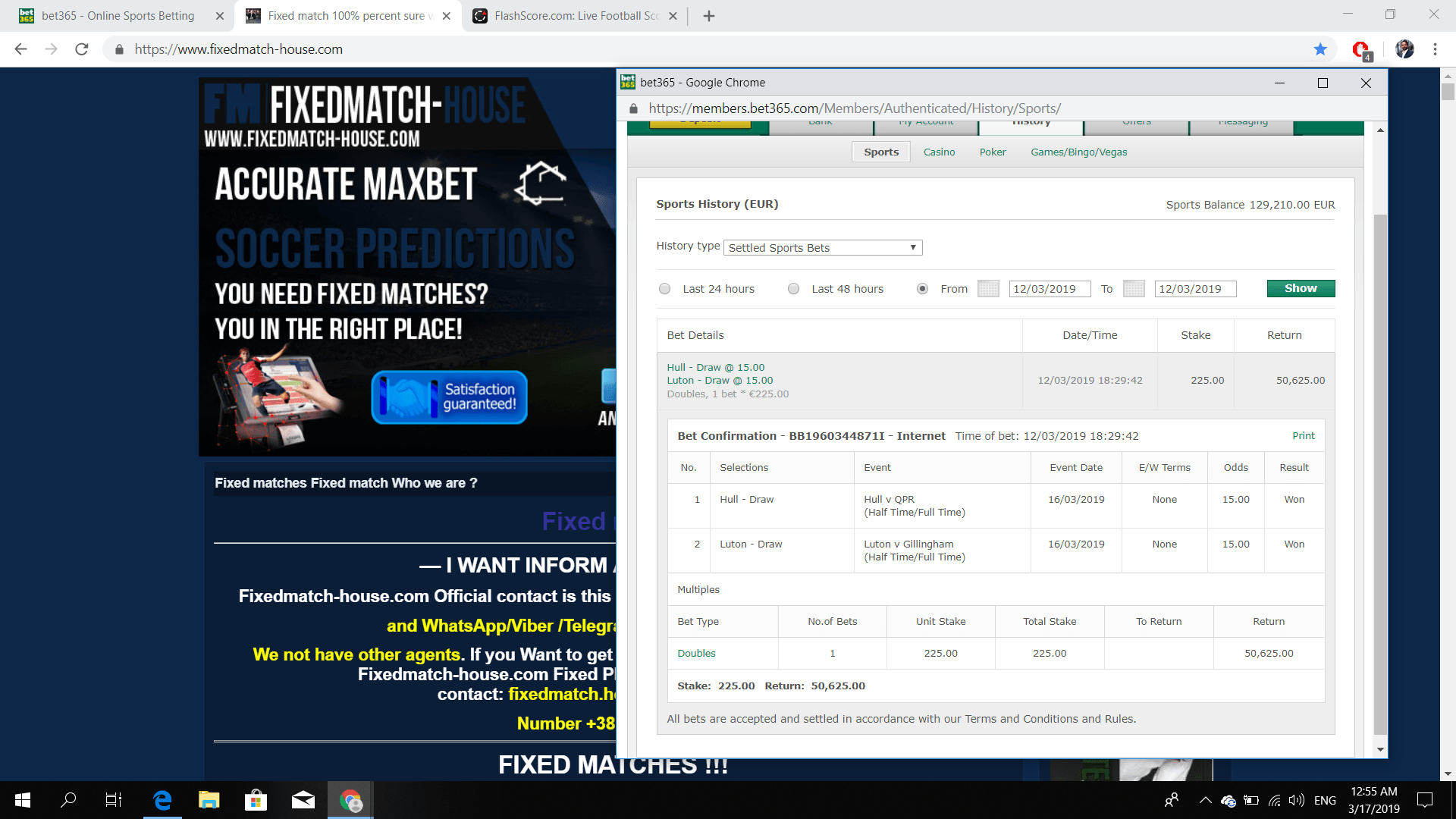Image resolution: width=1456 pixels, height=819 pixels.
Task: Click the Fixedmatch-House site logo
Action: (364, 114)
